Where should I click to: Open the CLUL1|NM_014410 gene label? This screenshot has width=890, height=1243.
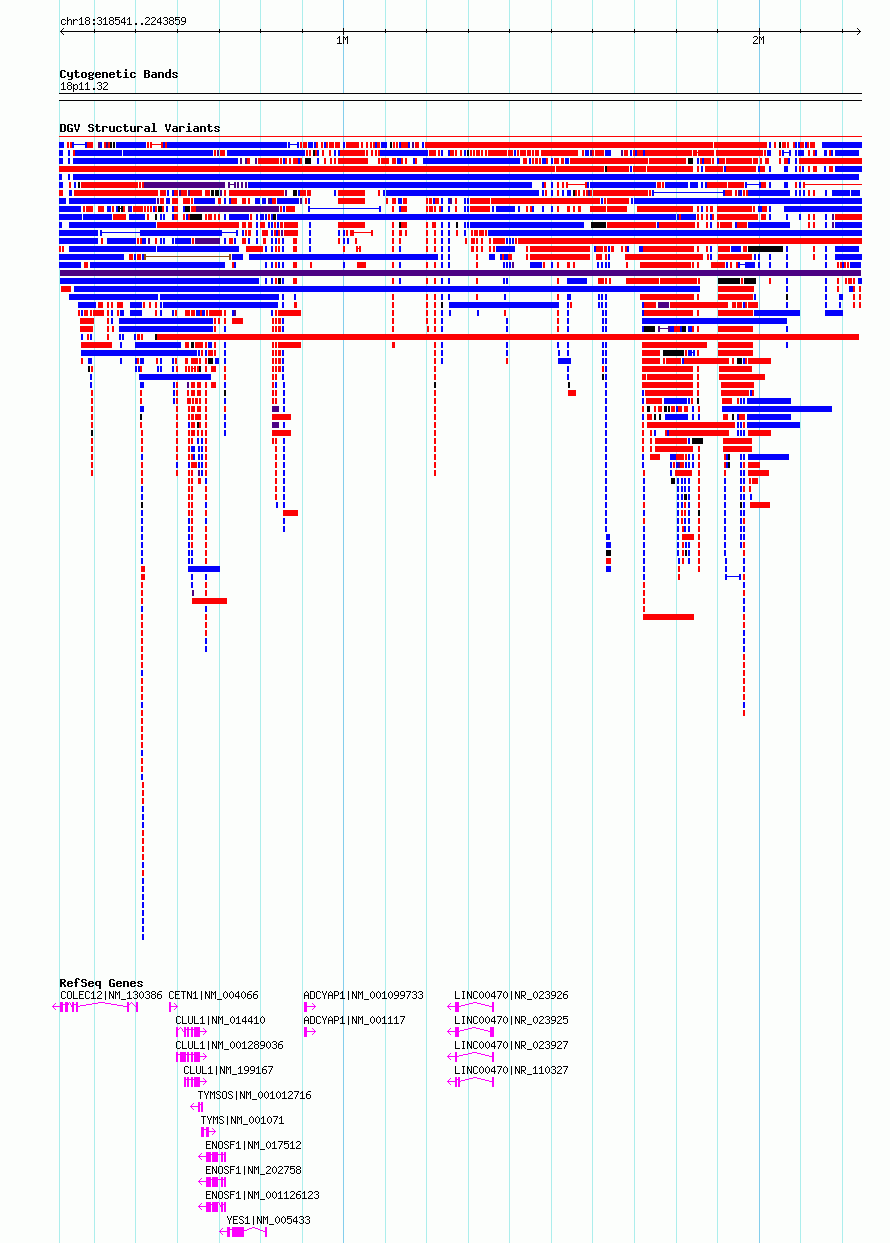(x=220, y=1020)
